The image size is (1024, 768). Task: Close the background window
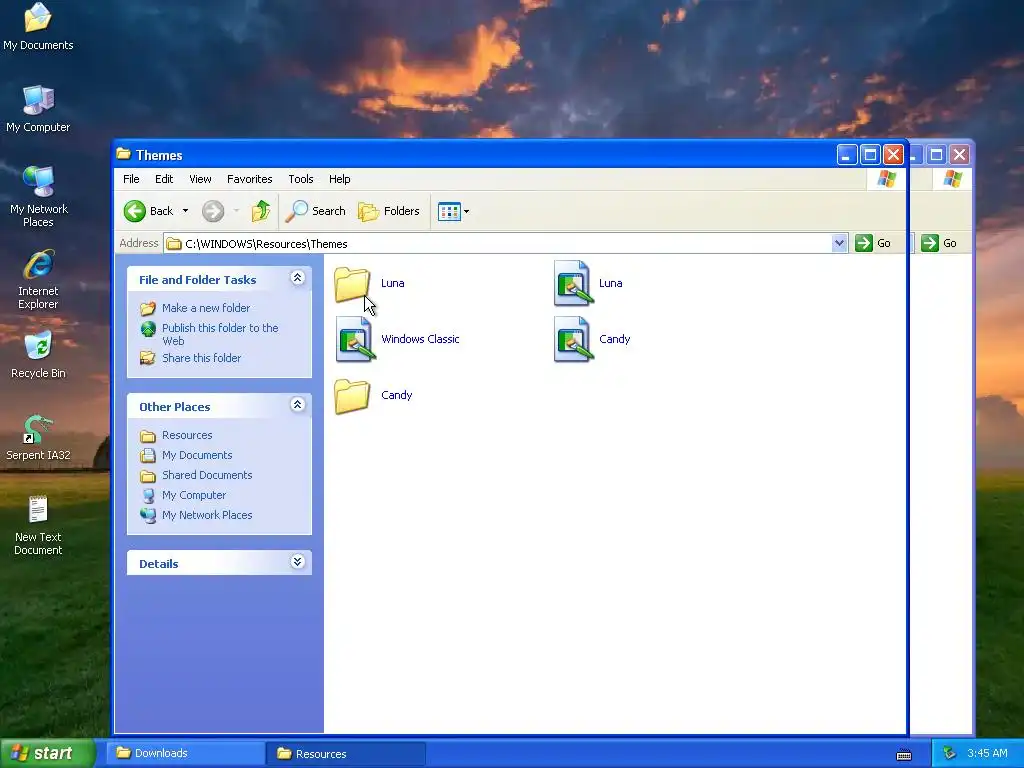click(x=959, y=155)
